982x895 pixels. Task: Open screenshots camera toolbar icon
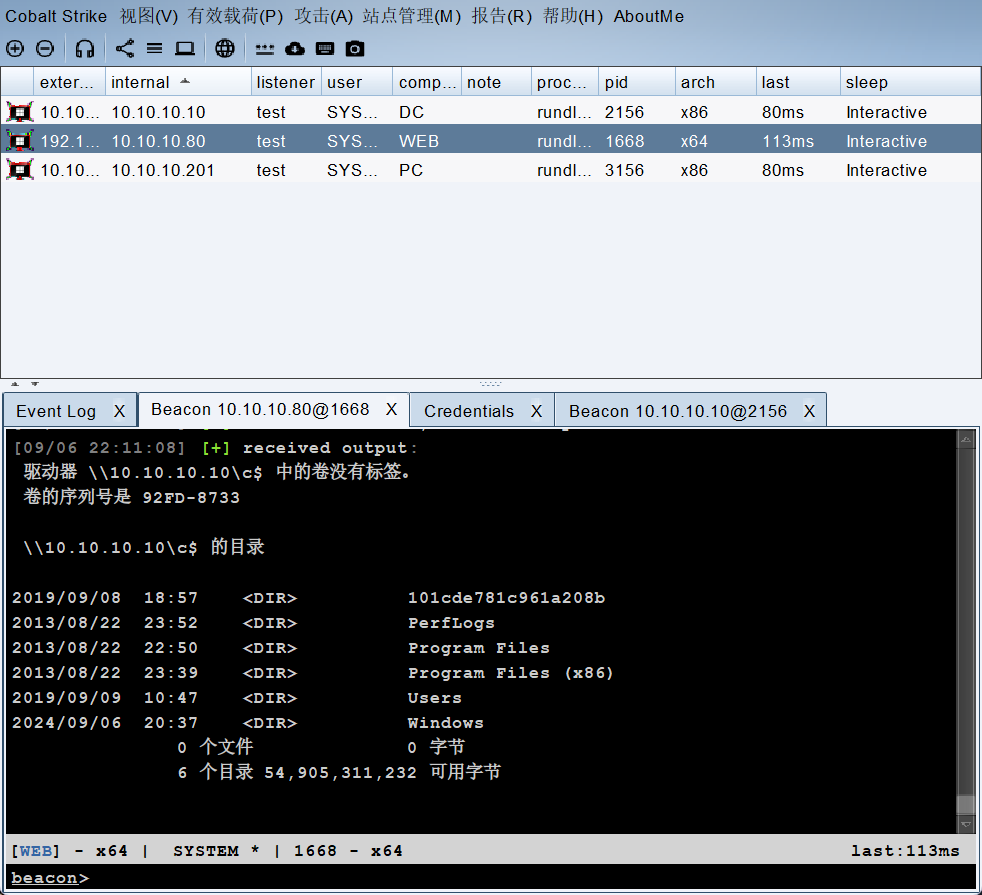(354, 48)
